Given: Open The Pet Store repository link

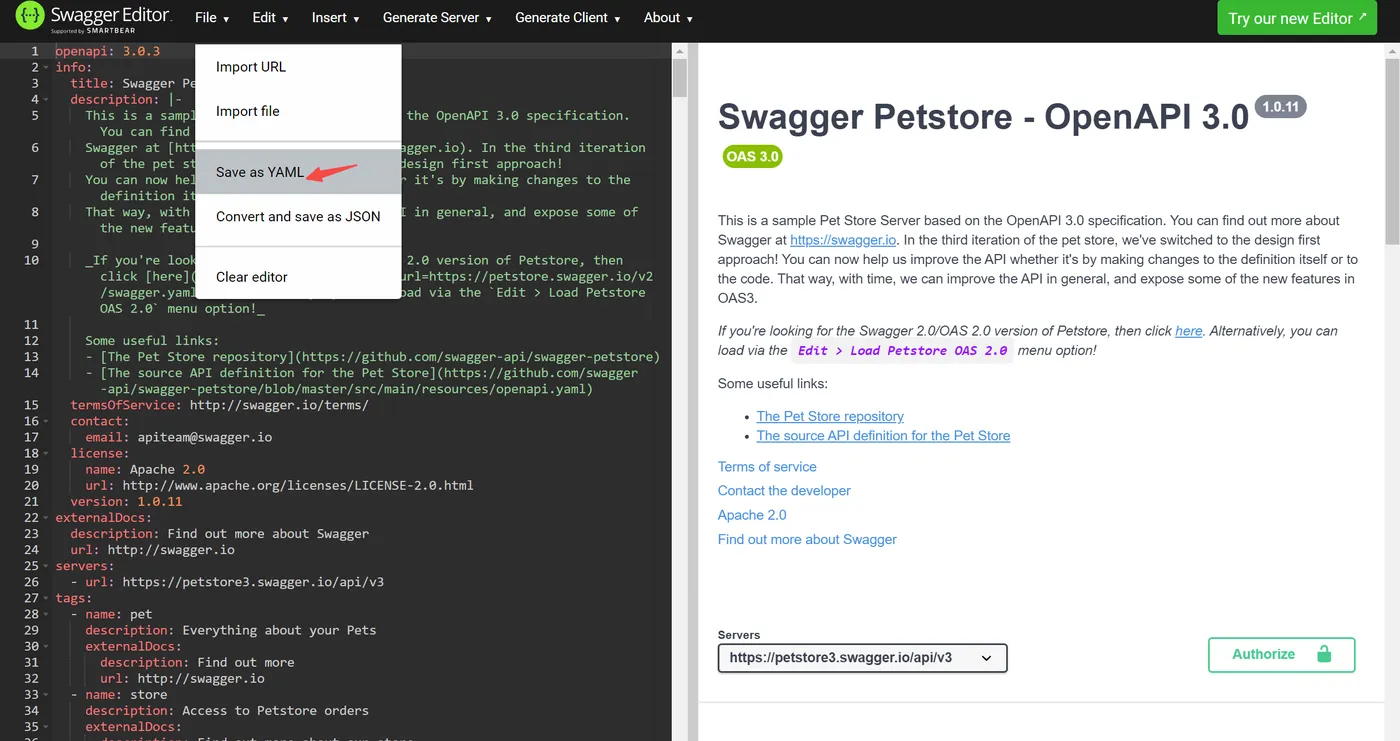Looking at the screenshot, I should 830,416.
